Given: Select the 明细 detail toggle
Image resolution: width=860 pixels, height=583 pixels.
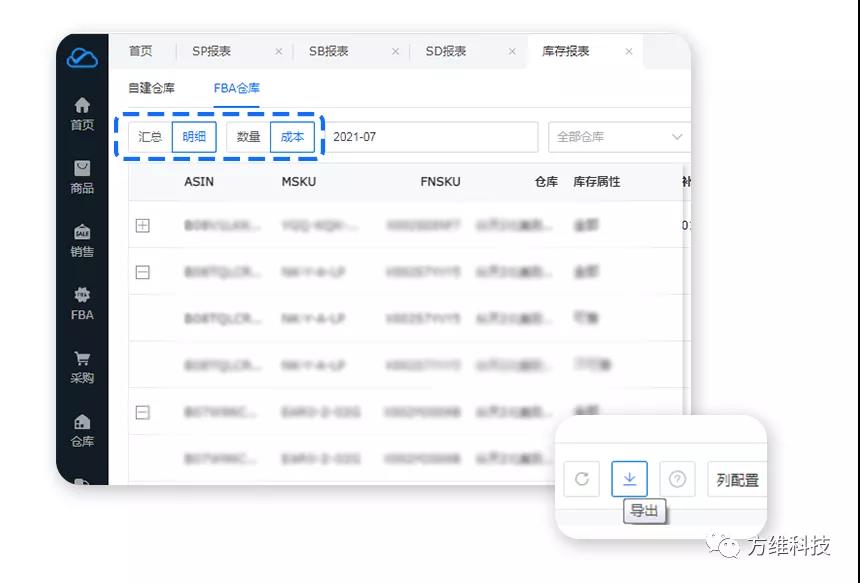Looking at the screenshot, I should pos(194,137).
